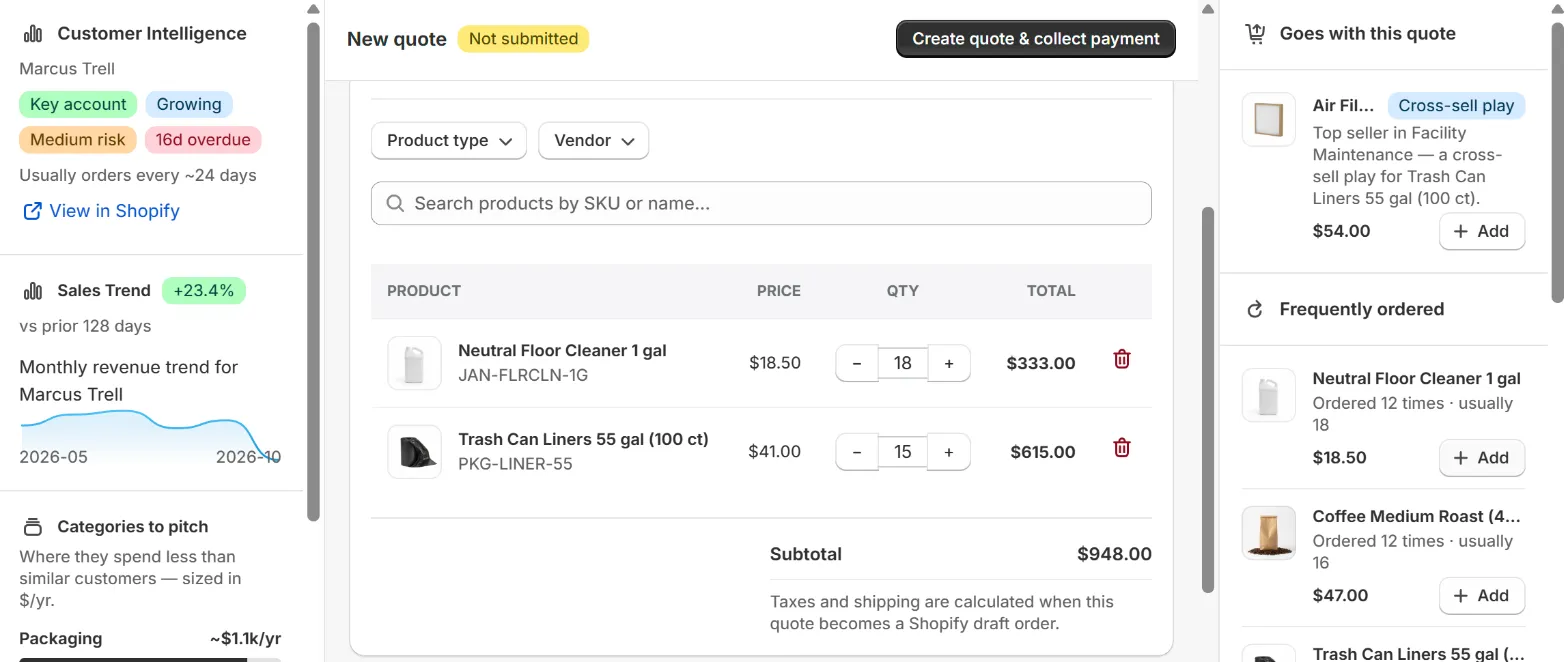Click the Goes with this quote cart icon
Screen dimensions: 1568x662
coord(1255,34)
